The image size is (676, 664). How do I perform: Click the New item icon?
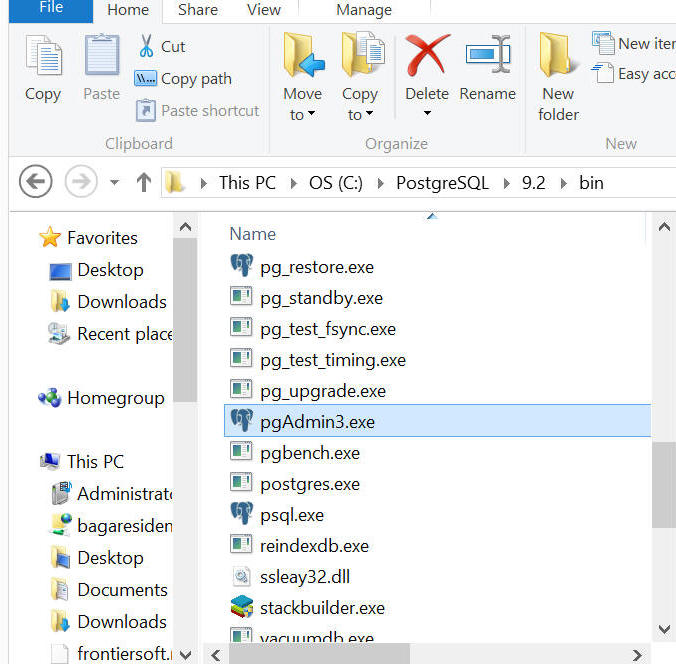(x=603, y=43)
